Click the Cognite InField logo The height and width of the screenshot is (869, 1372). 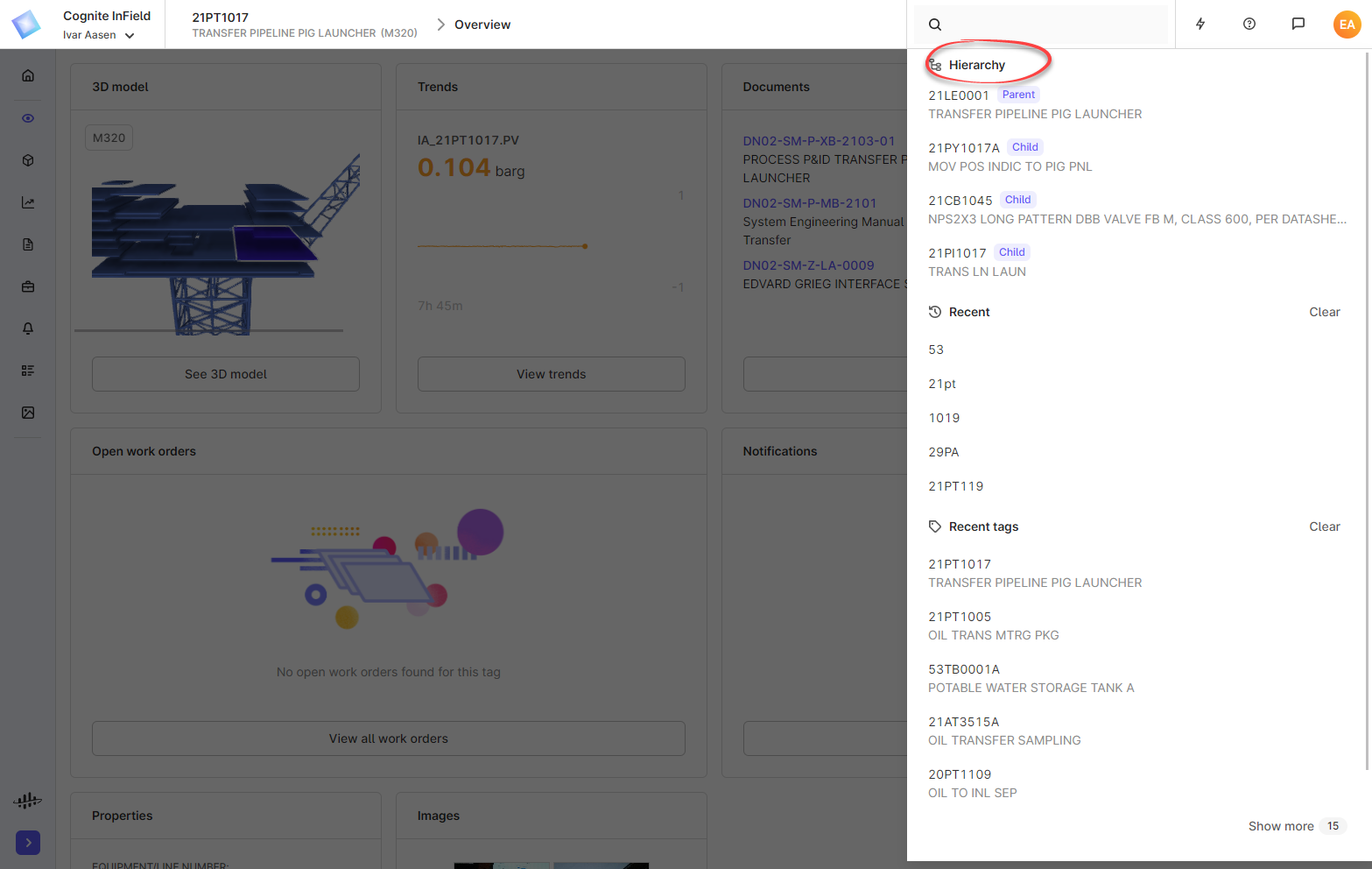click(26, 25)
